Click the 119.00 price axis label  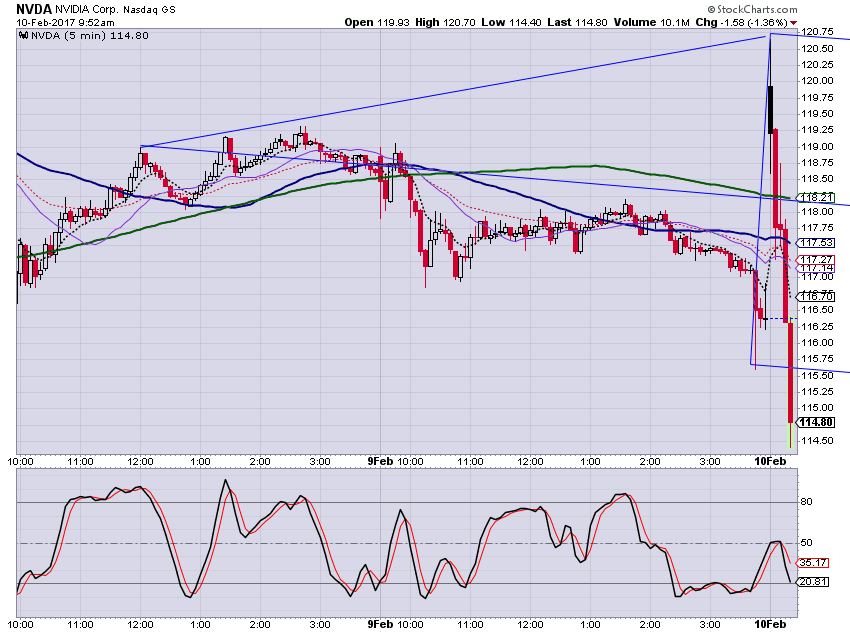817,146
